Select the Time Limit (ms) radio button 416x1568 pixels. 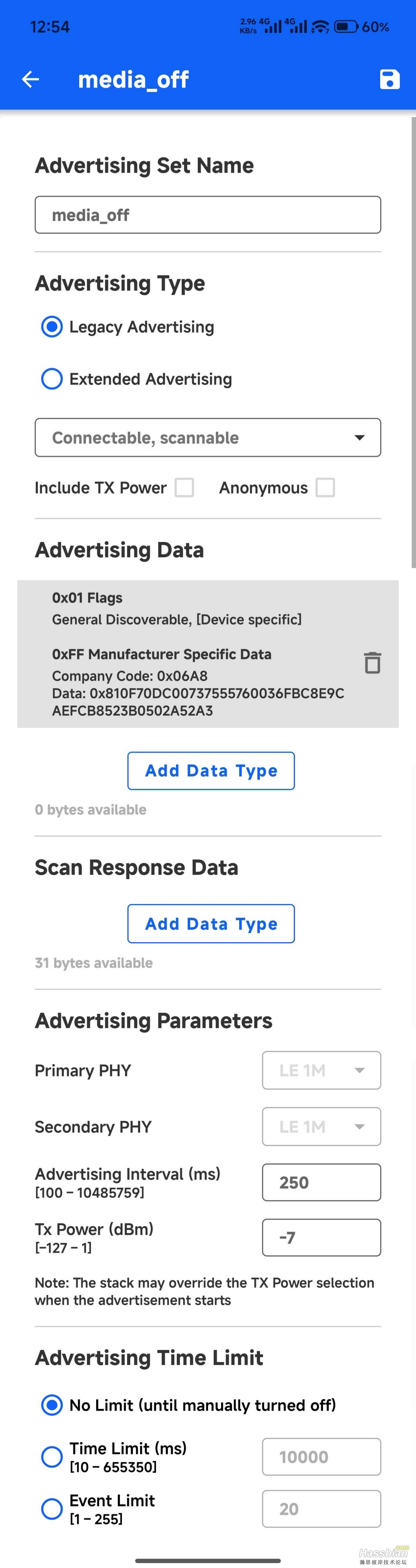pyautogui.click(x=52, y=1457)
